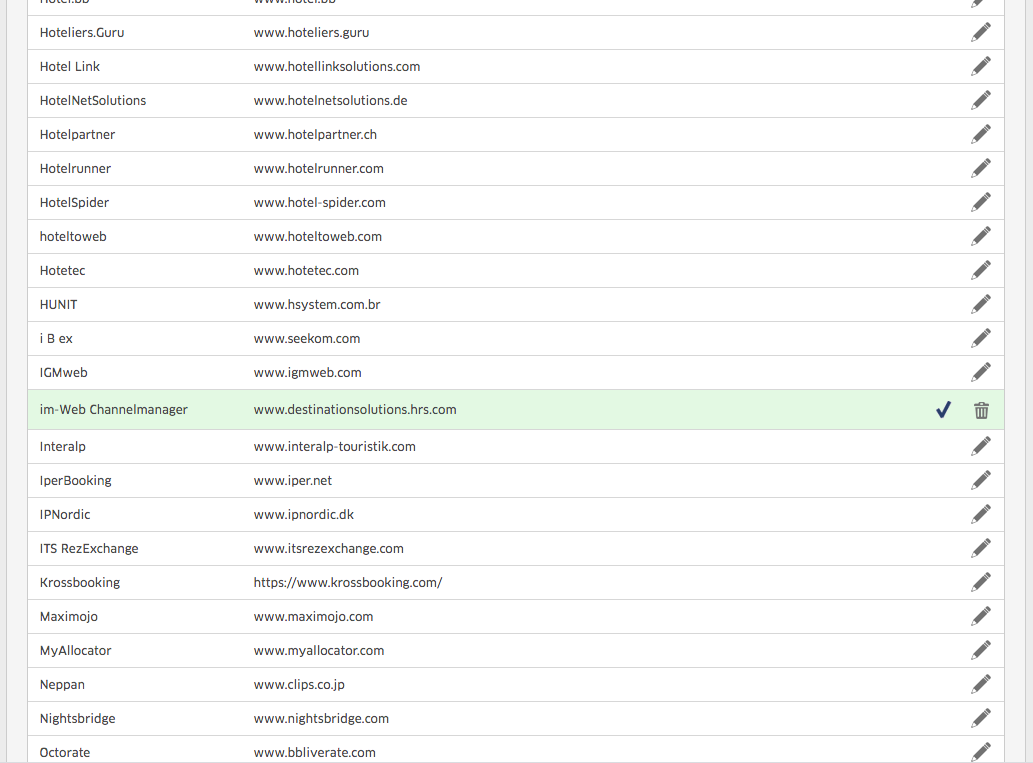Select www.hotetec.com URL

[306, 271]
